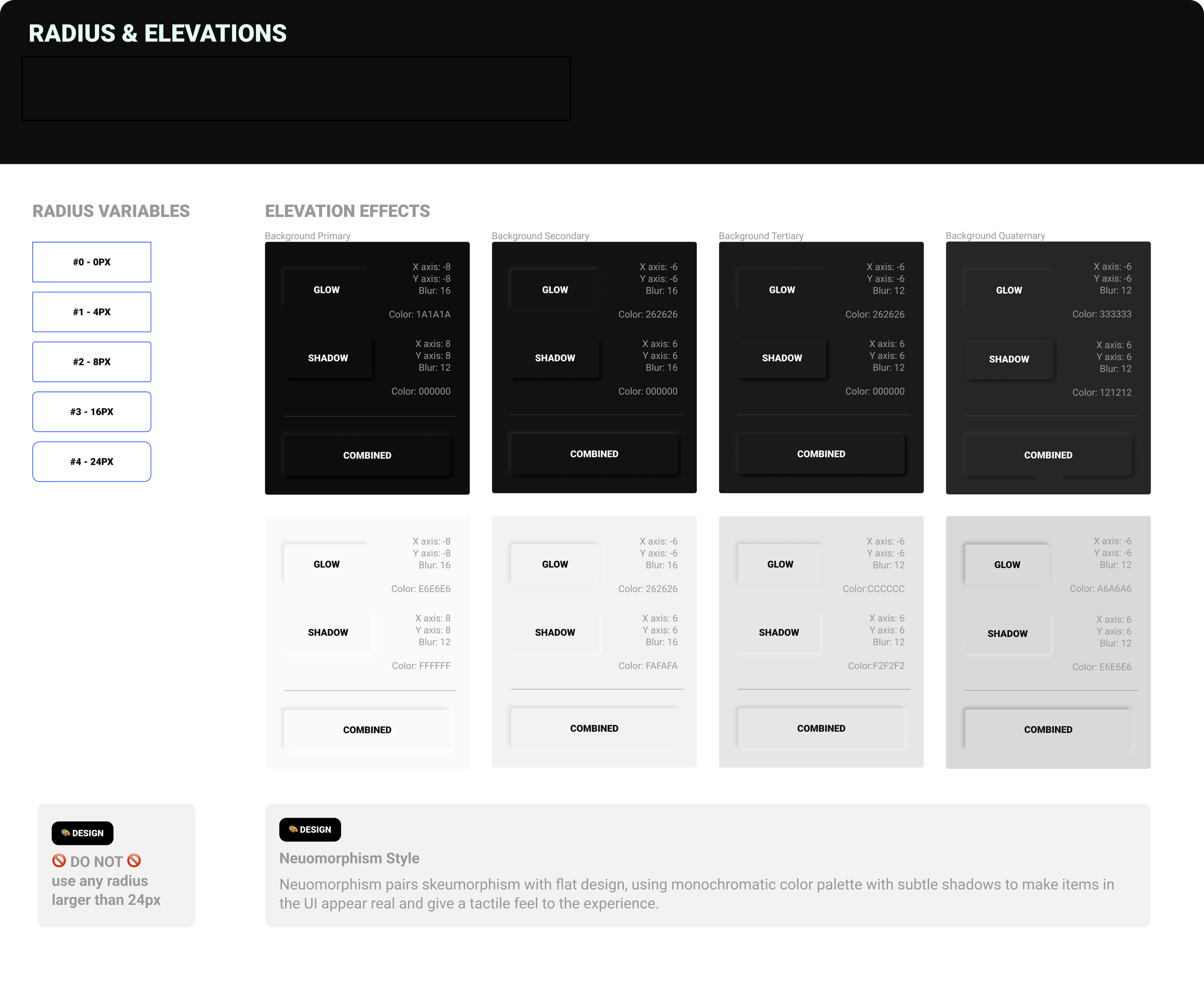Click prohibited sign after DO NOT

click(x=134, y=861)
